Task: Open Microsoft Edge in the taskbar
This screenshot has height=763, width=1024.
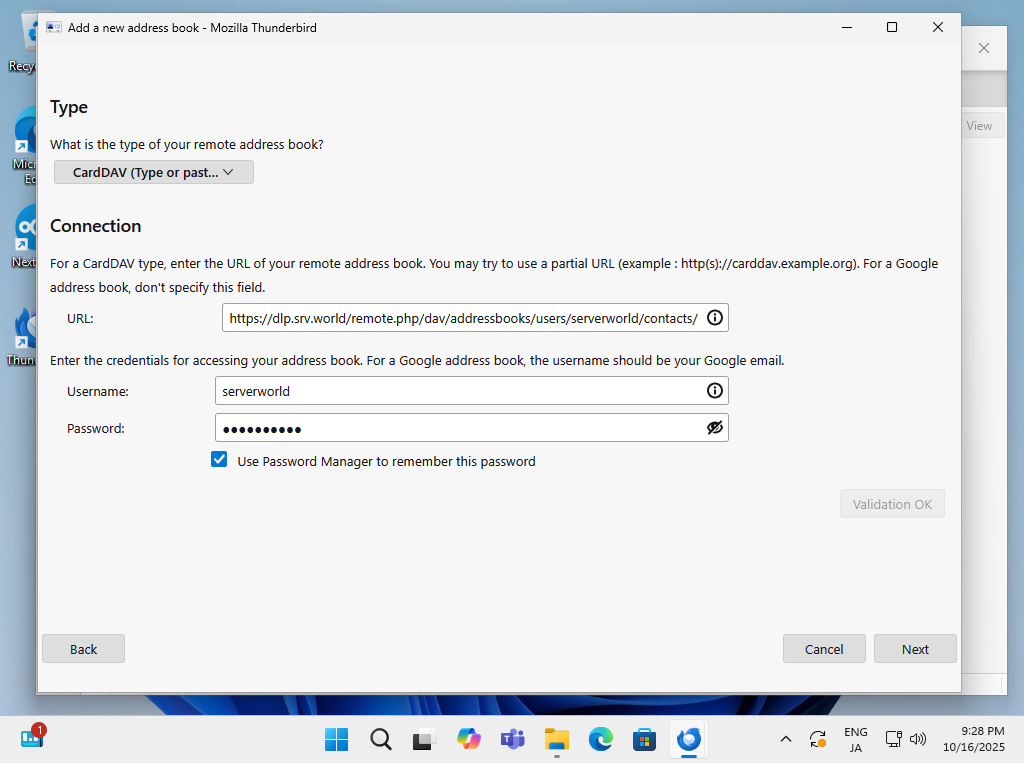Action: (600, 740)
